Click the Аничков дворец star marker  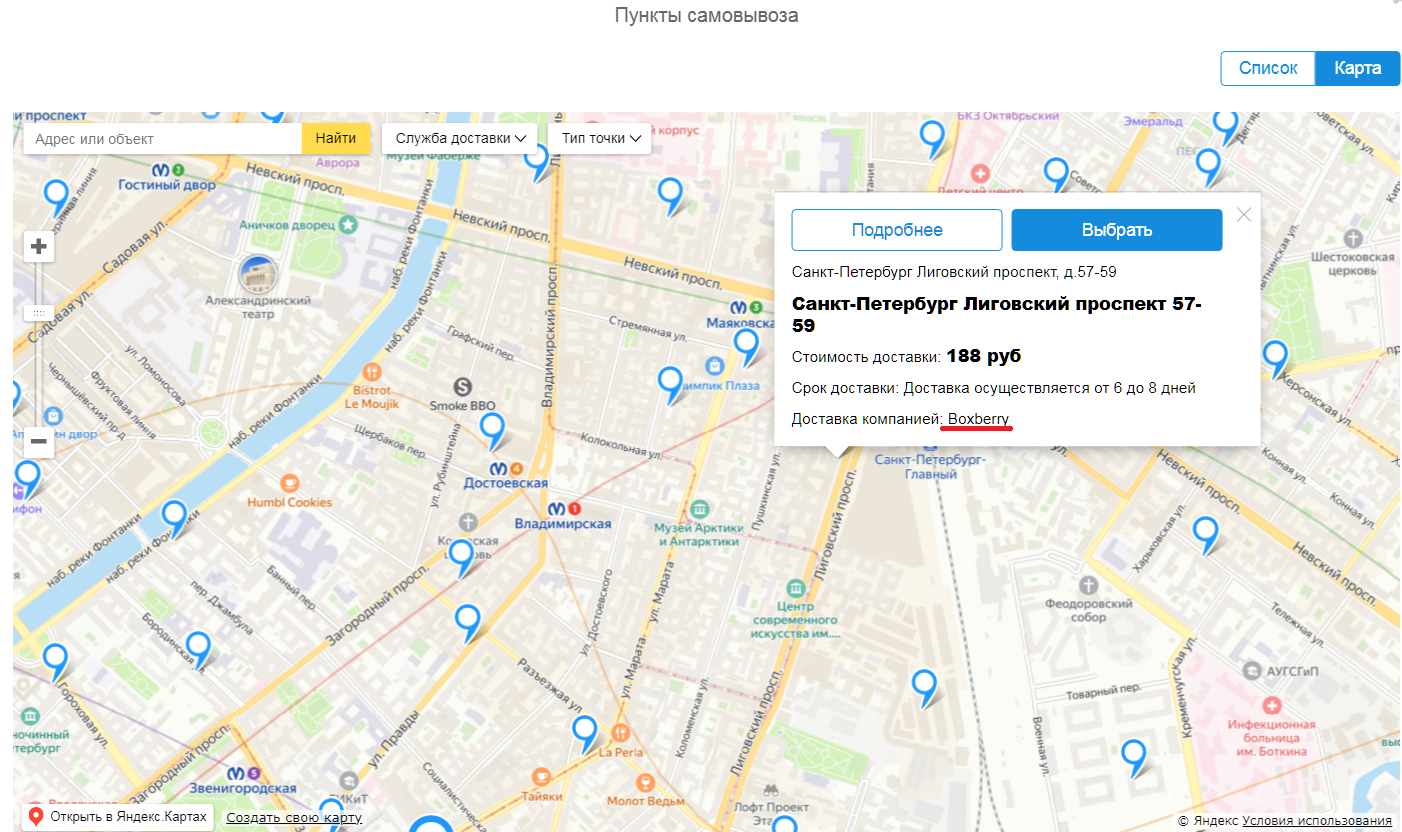(348, 225)
